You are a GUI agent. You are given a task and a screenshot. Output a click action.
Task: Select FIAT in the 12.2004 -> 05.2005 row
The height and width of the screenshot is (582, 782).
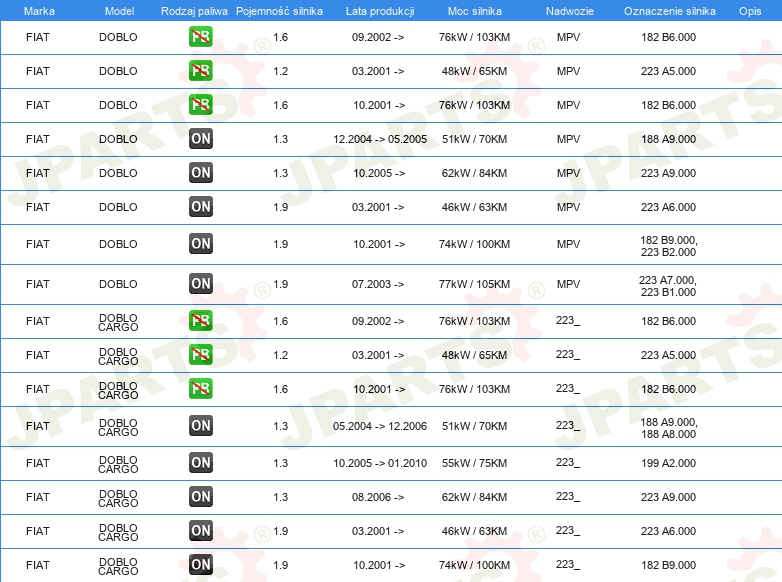38,139
